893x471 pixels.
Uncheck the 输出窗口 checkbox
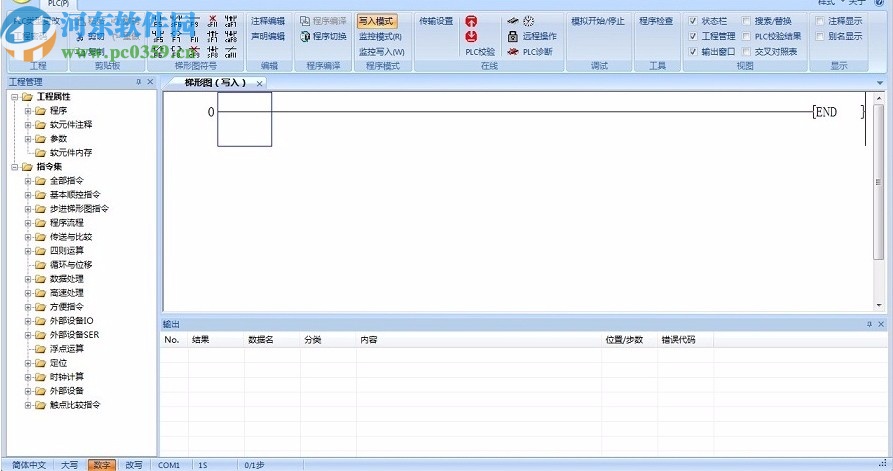pyautogui.click(x=693, y=51)
